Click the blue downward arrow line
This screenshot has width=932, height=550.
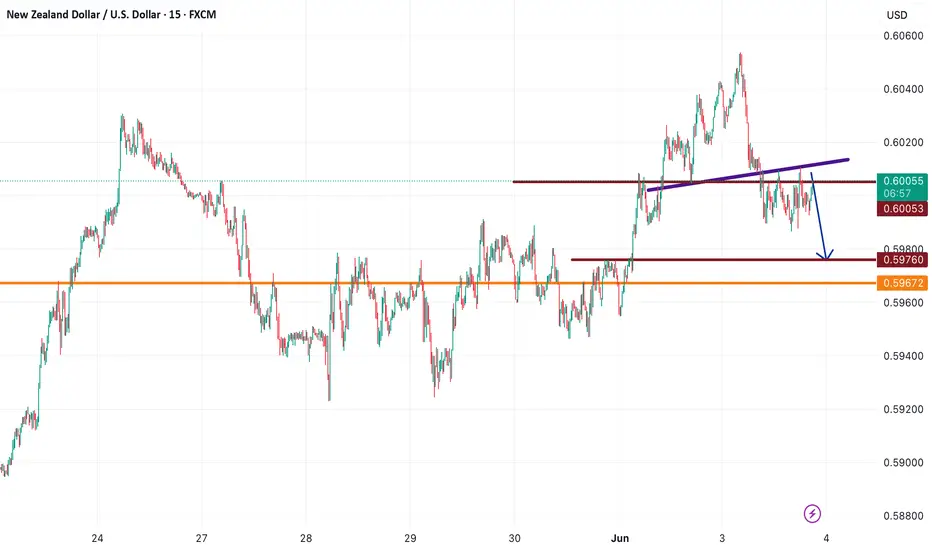[x=818, y=215]
